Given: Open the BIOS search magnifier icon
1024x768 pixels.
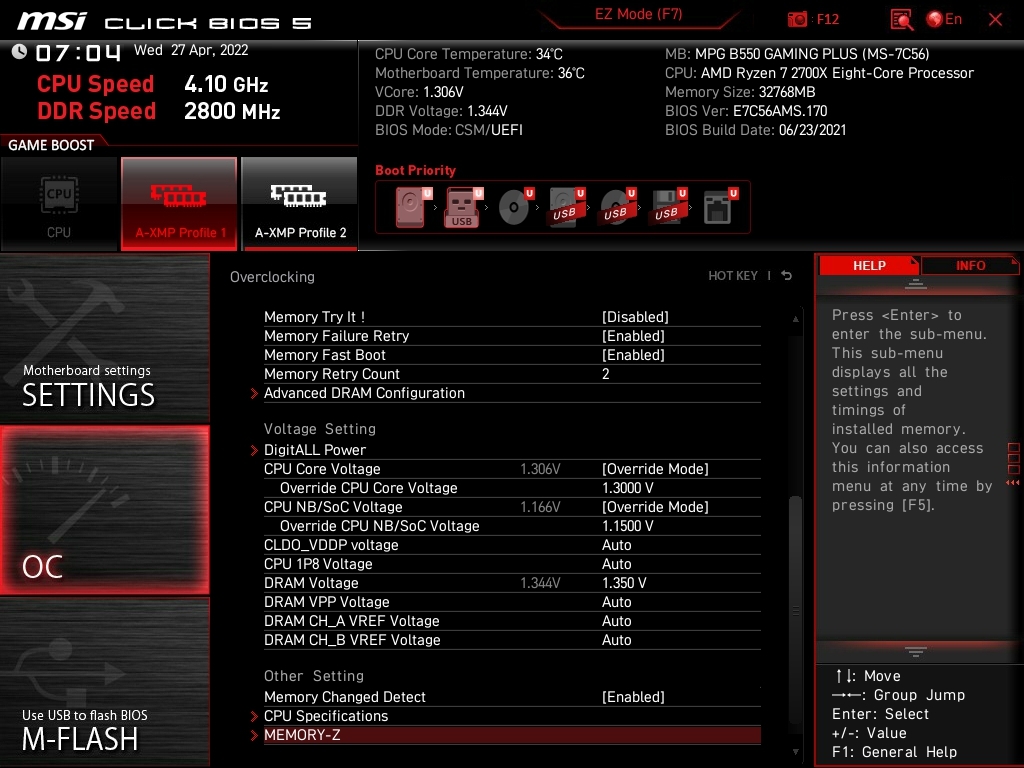Looking at the screenshot, I should 901,19.
